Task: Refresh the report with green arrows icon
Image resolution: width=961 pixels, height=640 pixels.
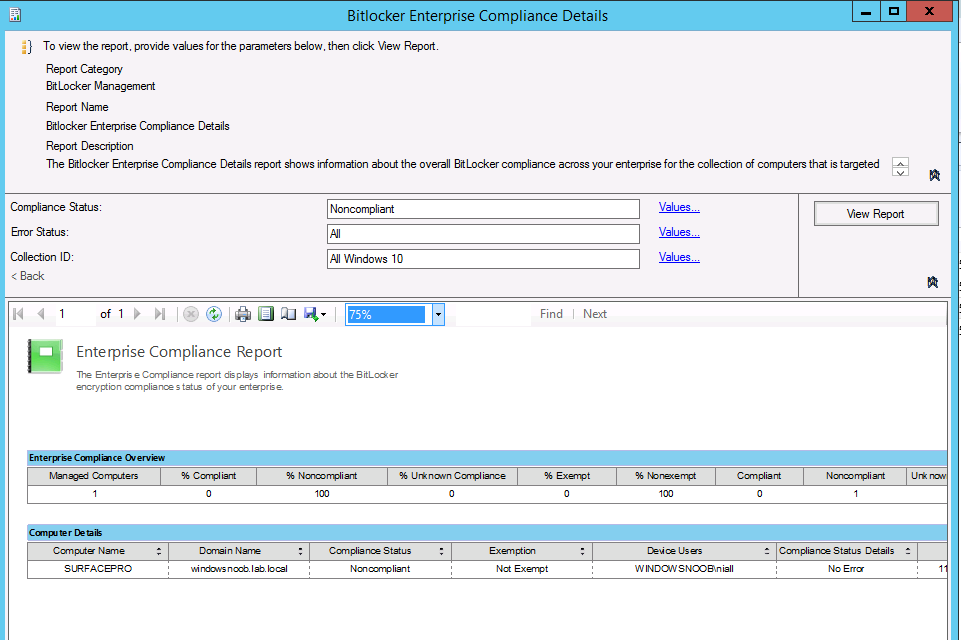Action: pos(213,314)
